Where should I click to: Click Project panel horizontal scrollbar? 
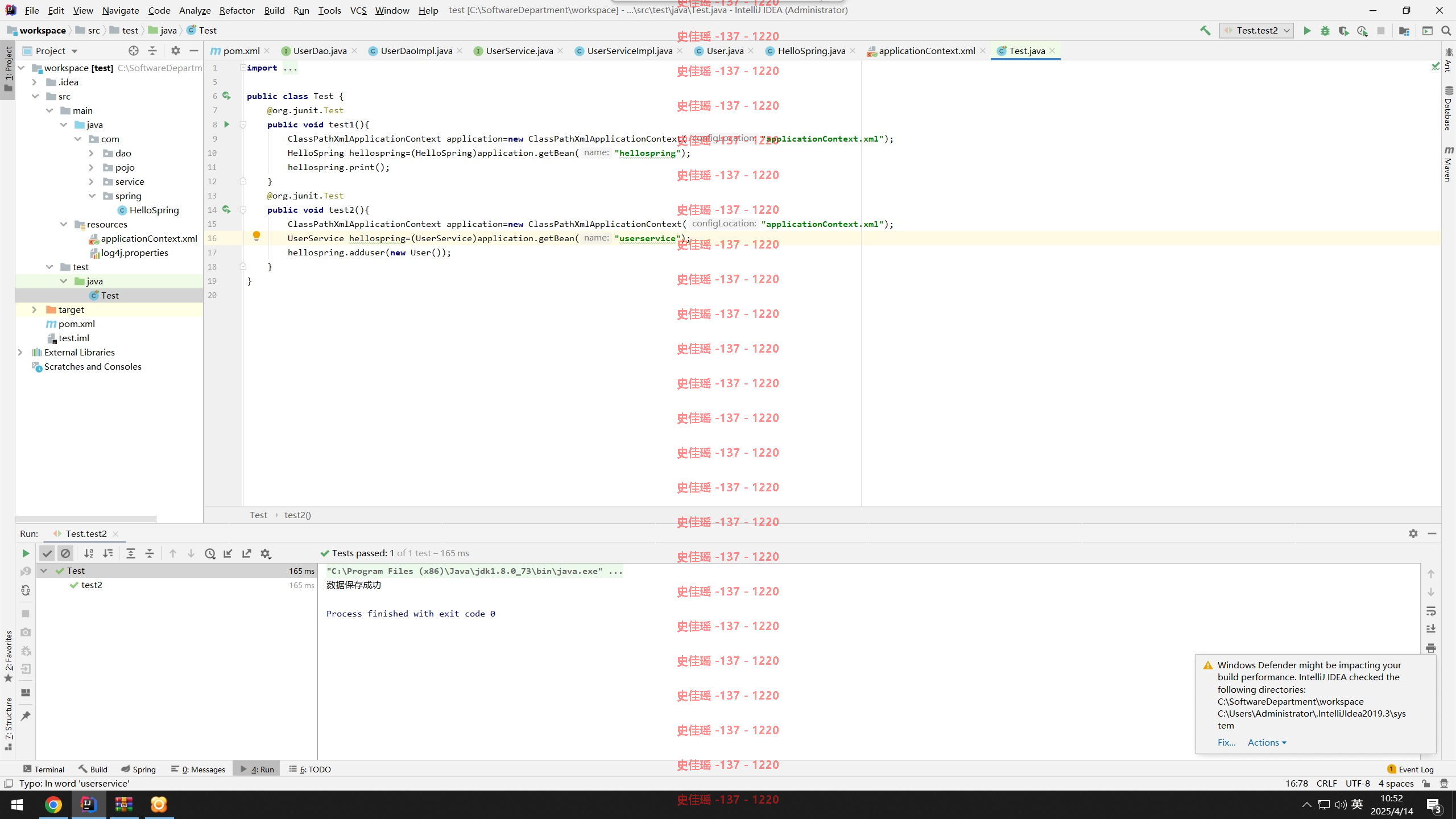(x=86, y=519)
